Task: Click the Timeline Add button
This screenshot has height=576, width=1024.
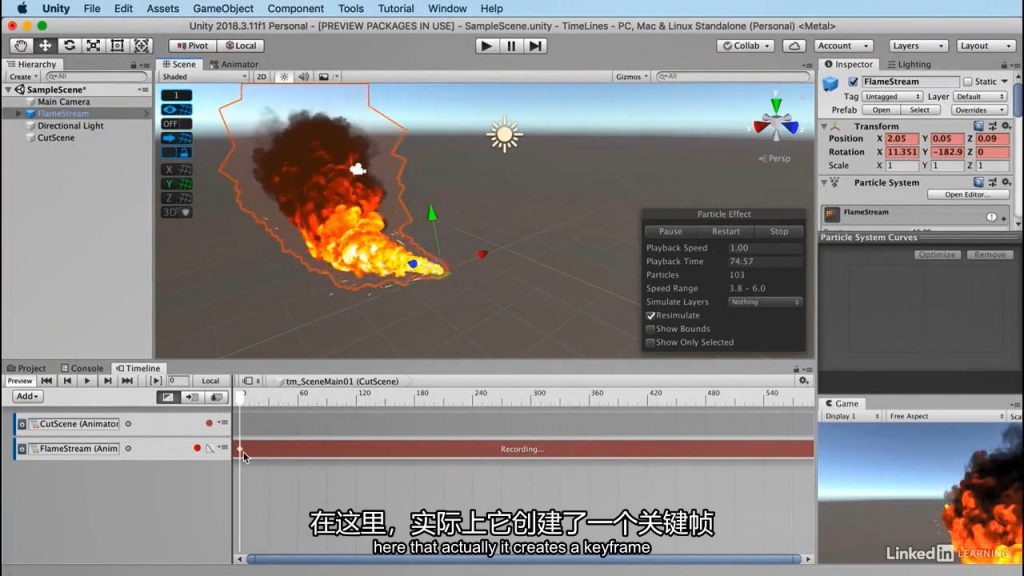Action: tap(27, 396)
